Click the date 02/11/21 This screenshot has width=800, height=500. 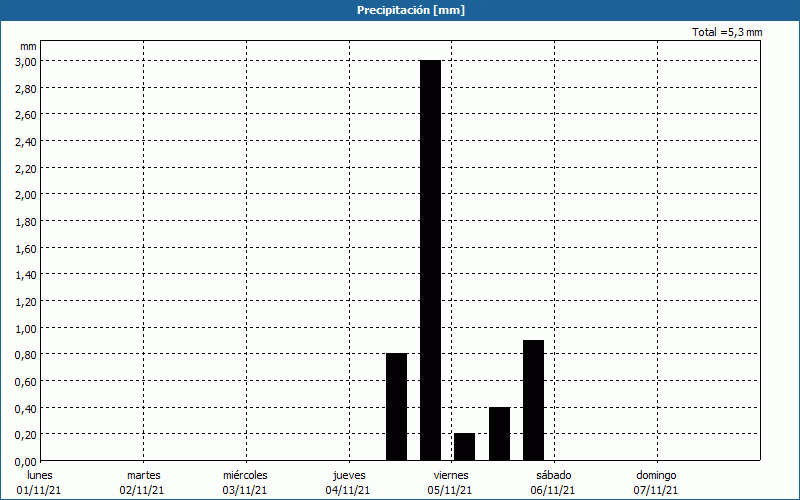click(x=142, y=490)
